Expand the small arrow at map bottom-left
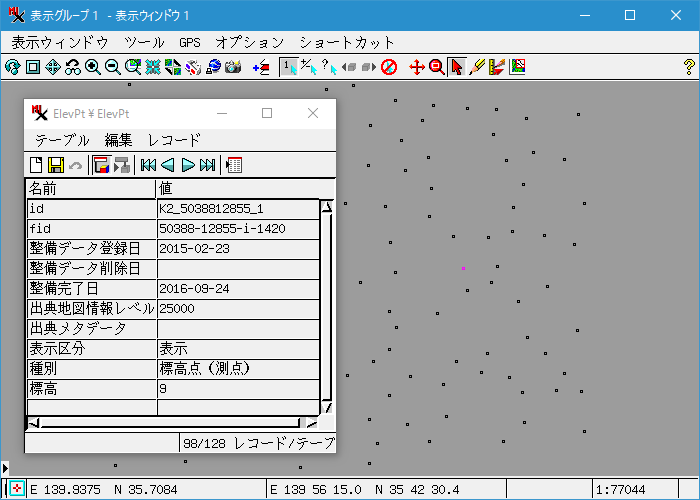 pyautogui.click(x=5, y=468)
